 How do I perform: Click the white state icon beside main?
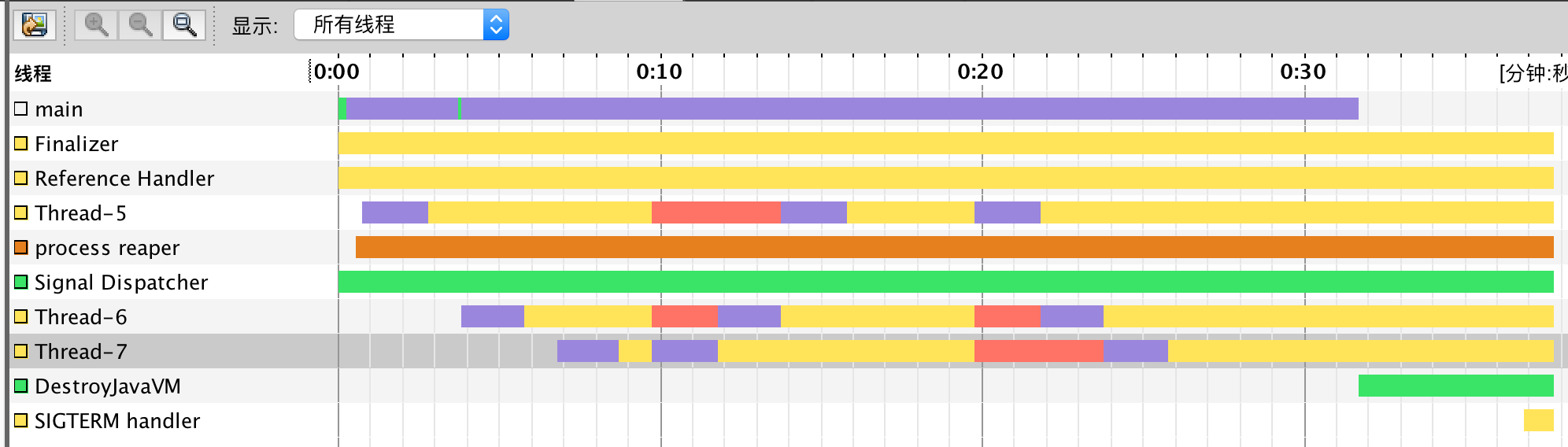tap(21, 109)
